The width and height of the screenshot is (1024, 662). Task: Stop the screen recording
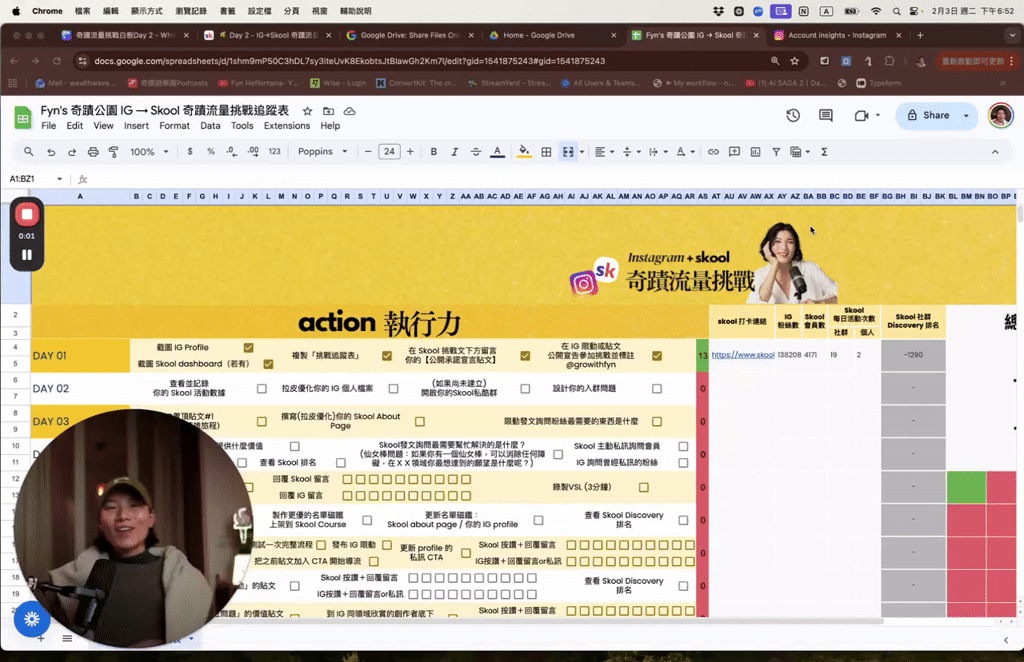27,214
